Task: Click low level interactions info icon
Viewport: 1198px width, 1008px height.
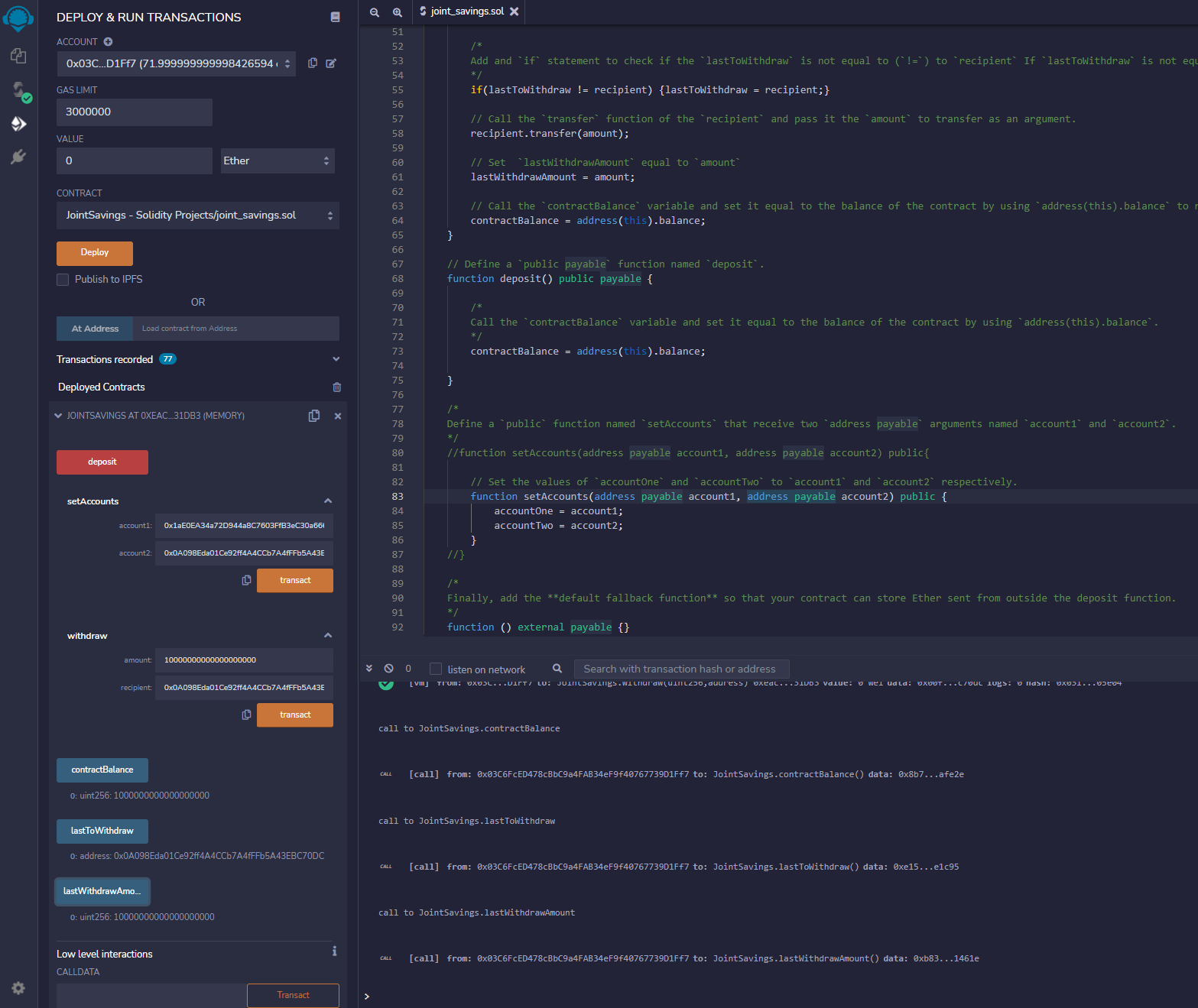Action: pyautogui.click(x=334, y=951)
